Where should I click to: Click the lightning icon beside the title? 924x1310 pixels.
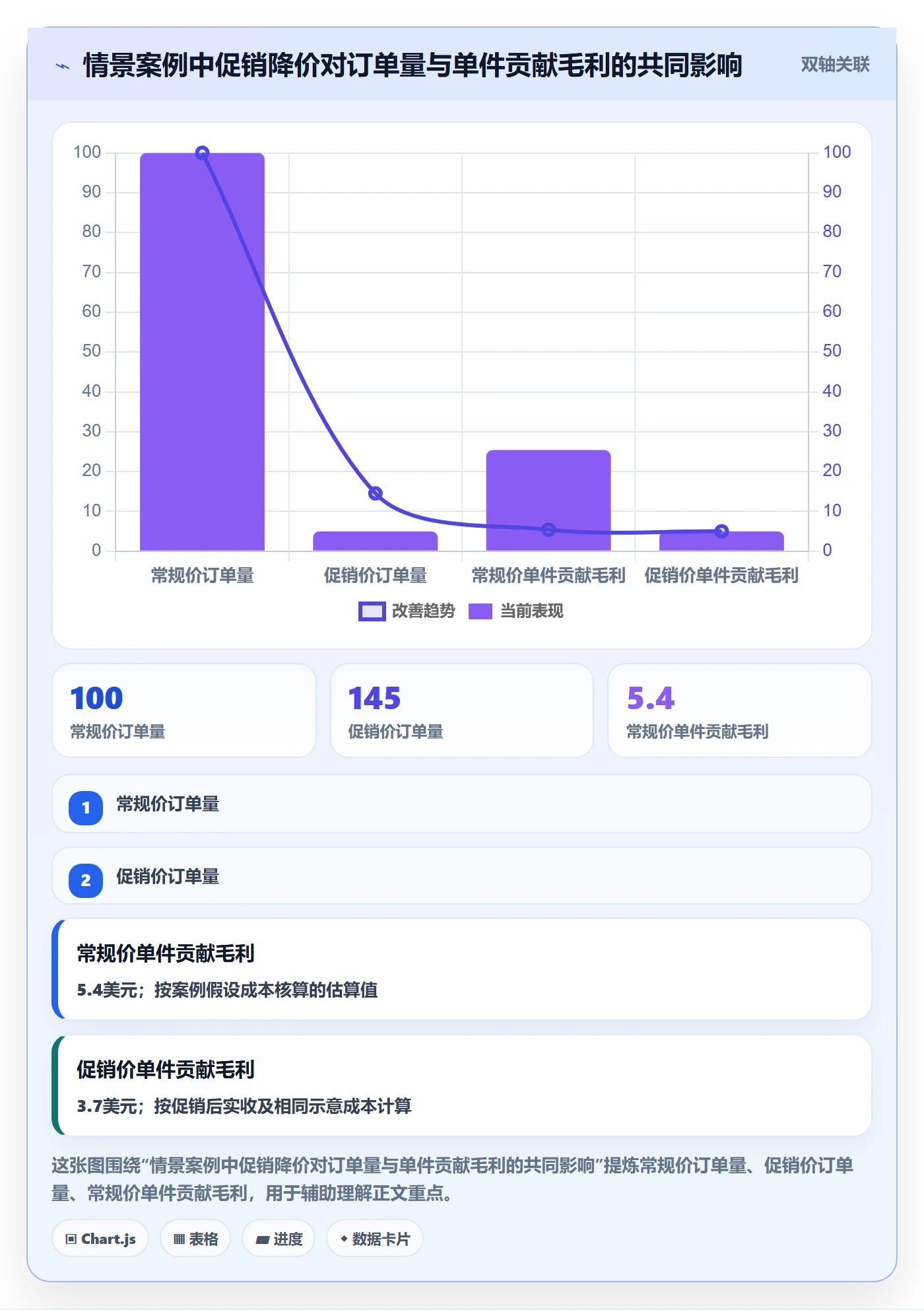[x=63, y=66]
